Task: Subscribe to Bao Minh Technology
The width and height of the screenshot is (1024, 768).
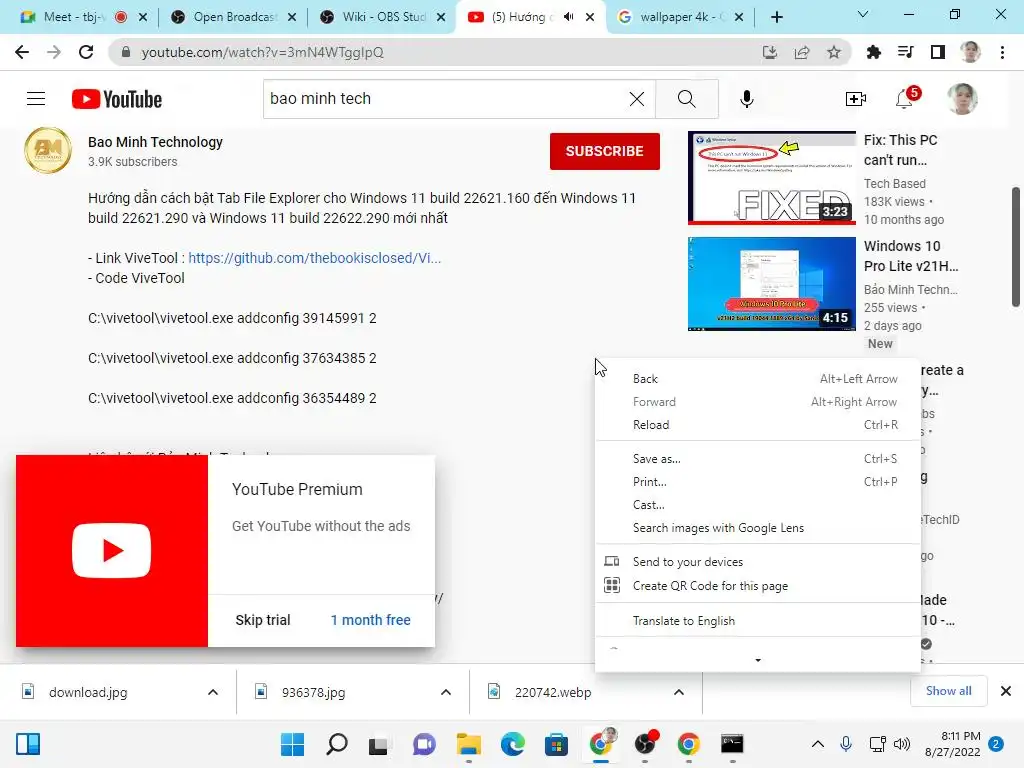Action: (605, 151)
